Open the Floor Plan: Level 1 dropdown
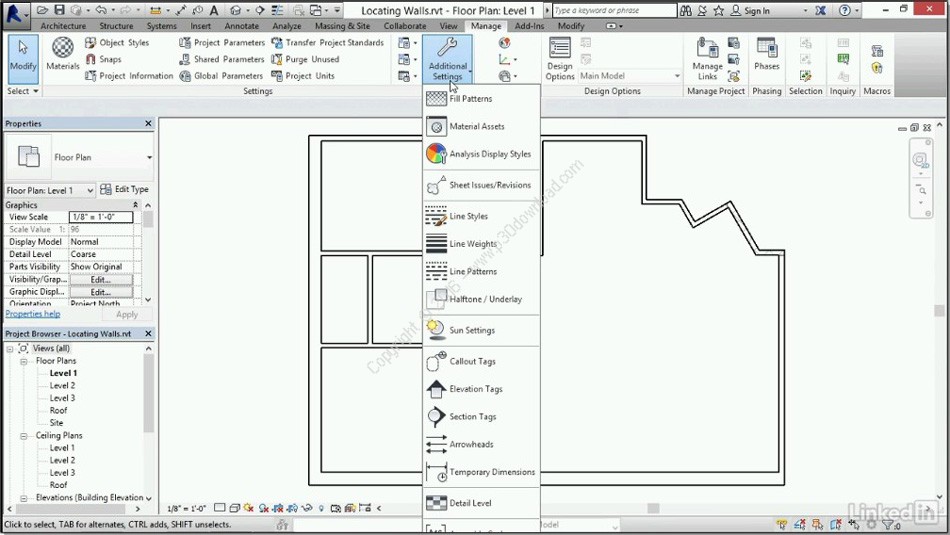 (x=50, y=190)
